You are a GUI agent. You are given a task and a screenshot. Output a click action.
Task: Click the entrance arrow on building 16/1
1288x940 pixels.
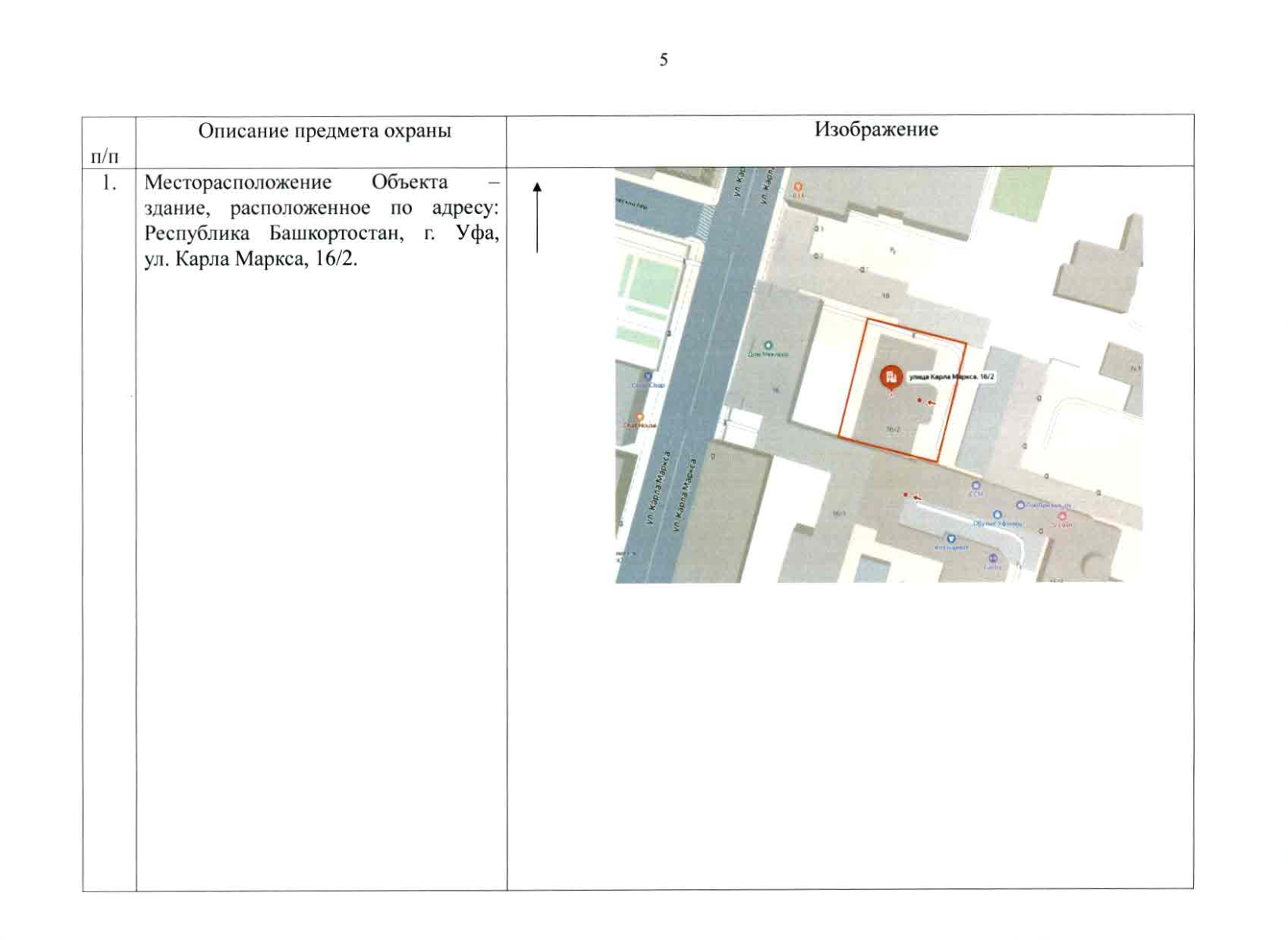click(916, 497)
